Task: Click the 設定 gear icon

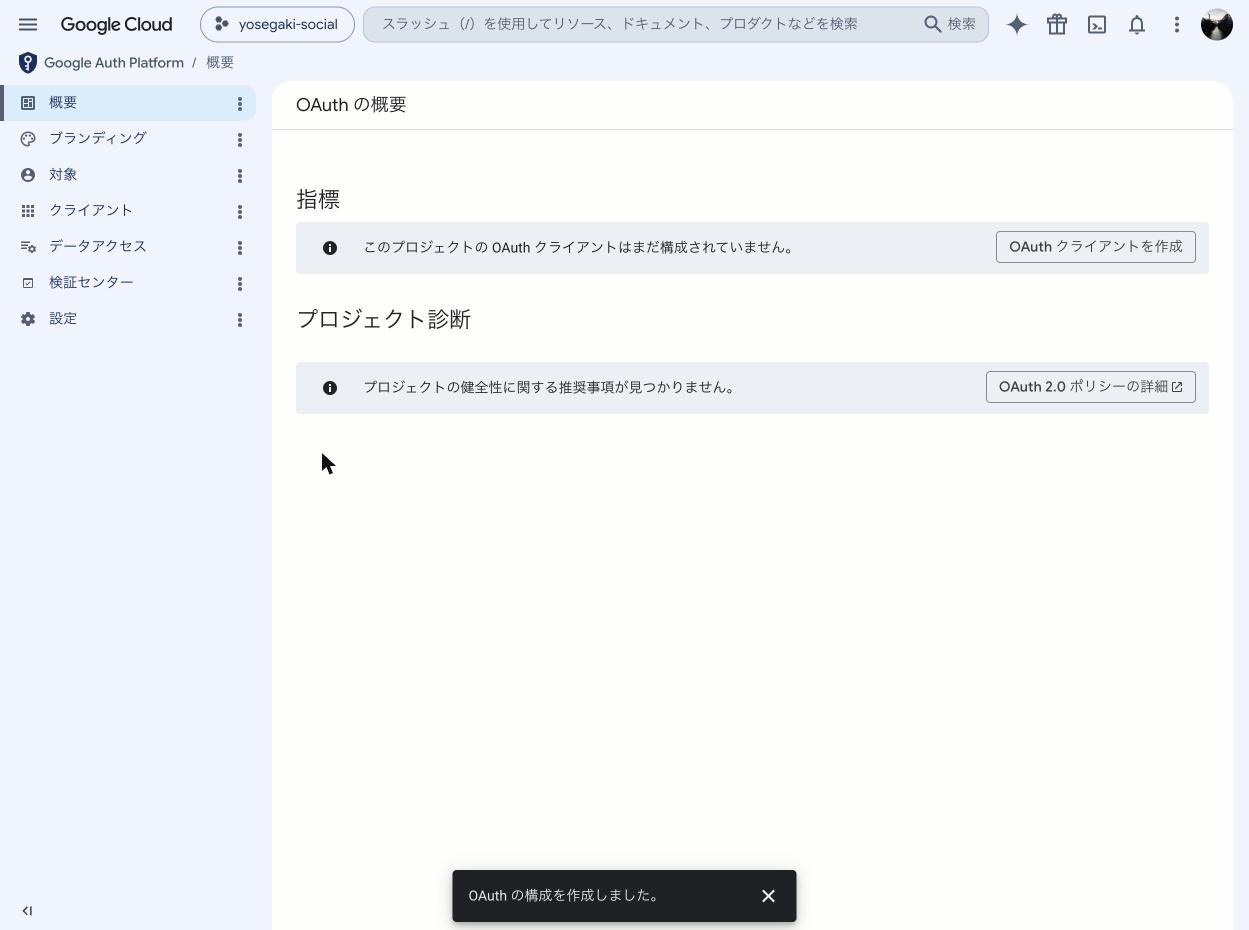Action: click(x=28, y=319)
